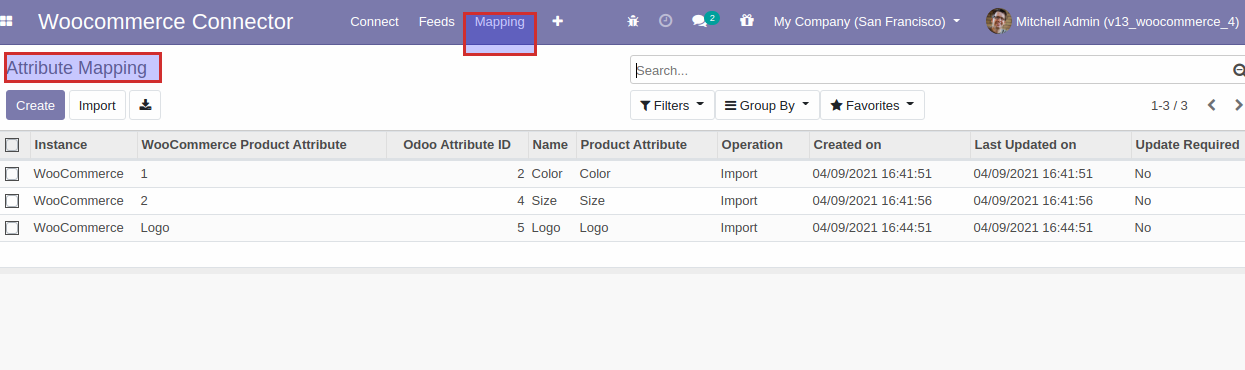Open the Favorites dropdown
This screenshot has width=1245, height=370.
click(872, 105)
